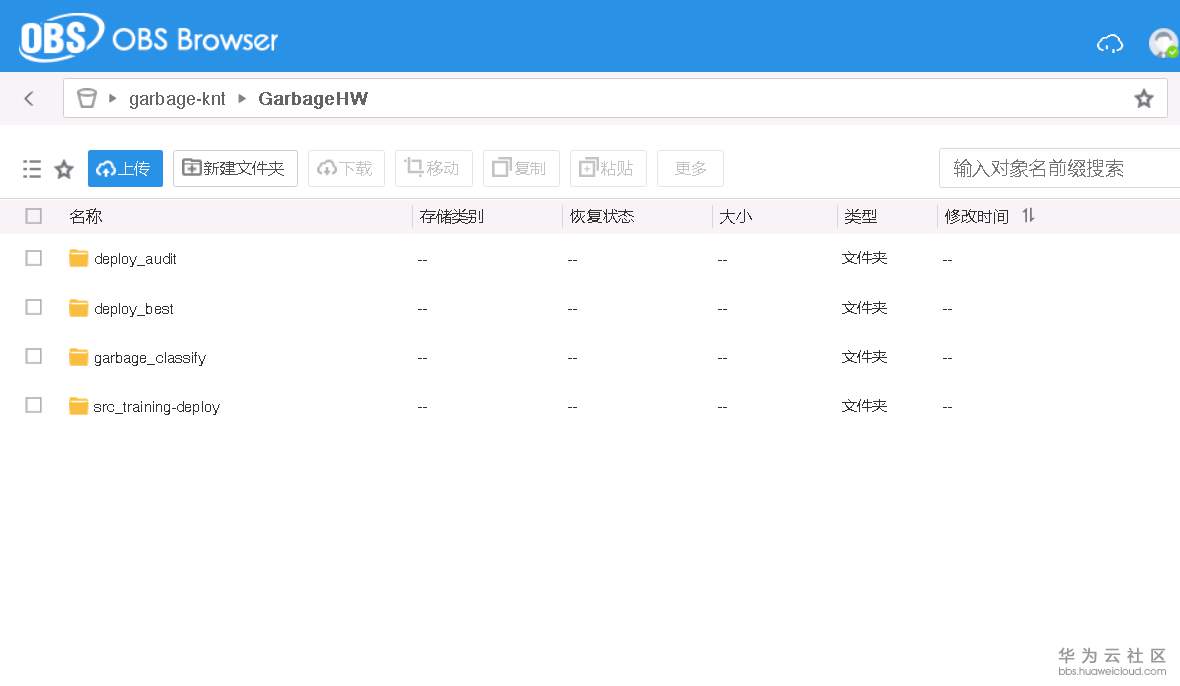Click the 名称 column header
This screenshot has height=686, width=1180.
[86, 217]
